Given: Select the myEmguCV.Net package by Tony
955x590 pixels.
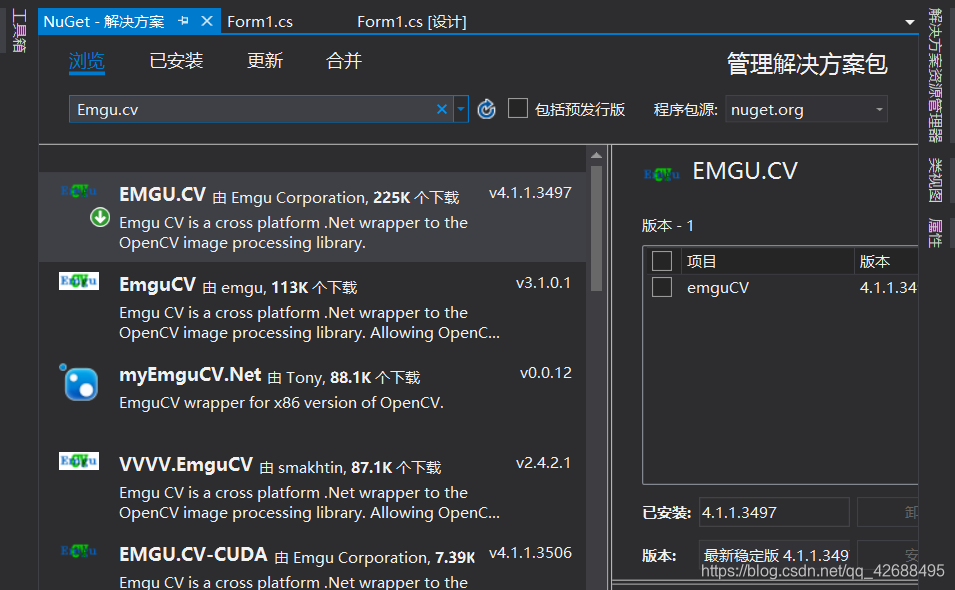Looking at the screenshot, I should (x=313, y=397).
